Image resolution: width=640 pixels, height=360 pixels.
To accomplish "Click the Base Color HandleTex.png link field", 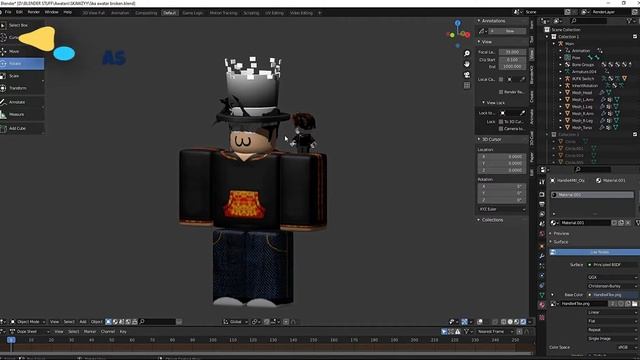I will click(x=612, y=295).
